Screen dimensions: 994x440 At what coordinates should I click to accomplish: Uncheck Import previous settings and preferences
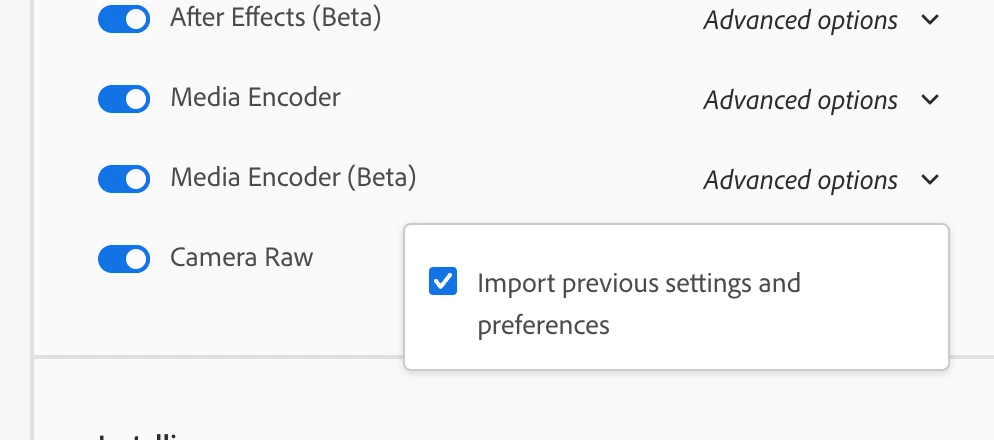(443, 282)
